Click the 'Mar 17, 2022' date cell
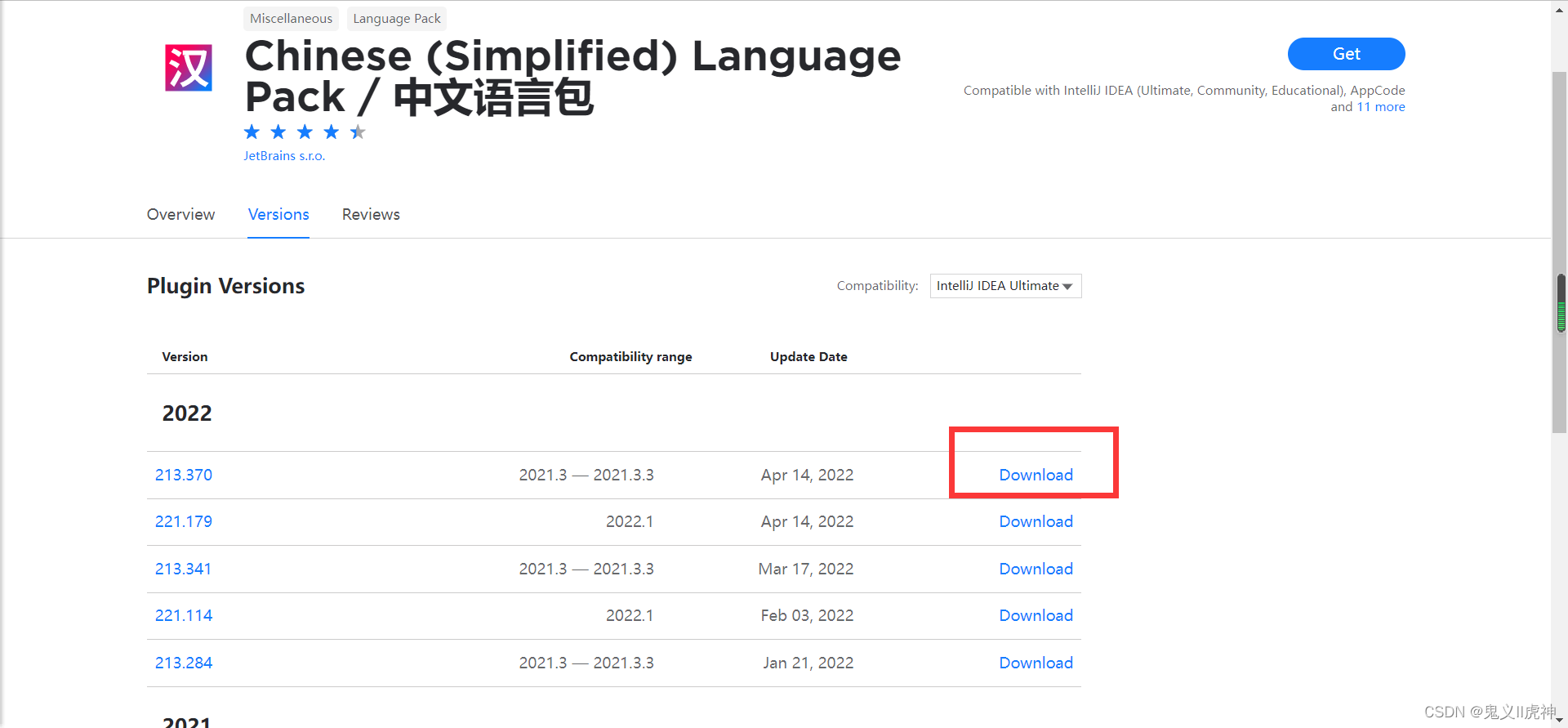 (806, 569)
